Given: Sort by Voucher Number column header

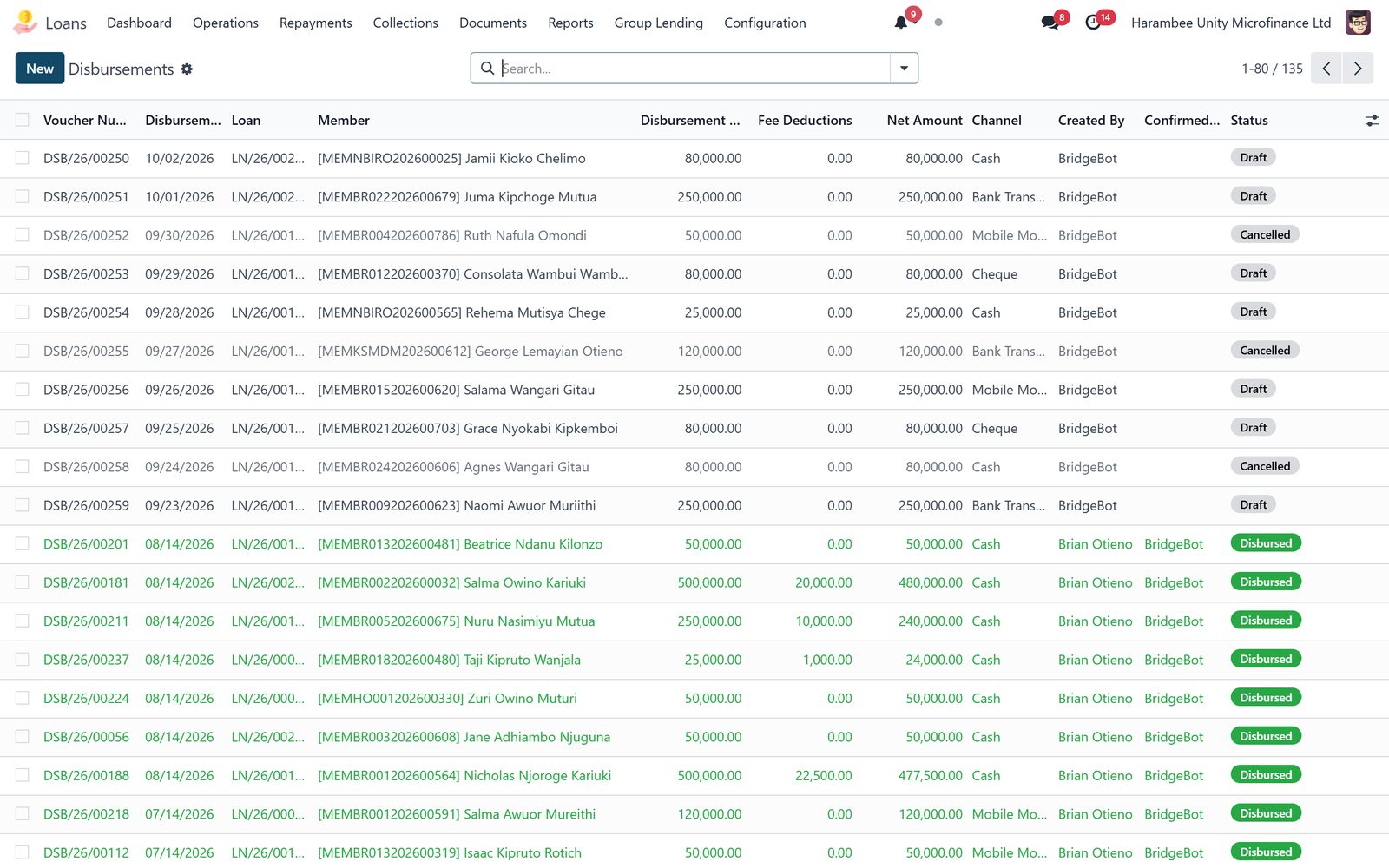Looking at the screenshot, I should (x=85, y=121).
